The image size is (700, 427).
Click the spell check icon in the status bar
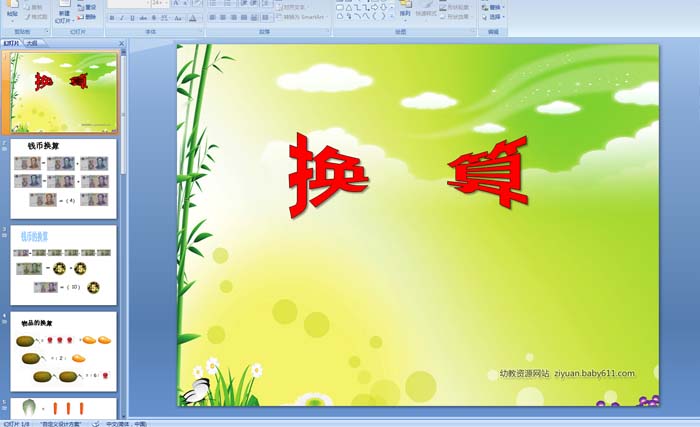96,424
